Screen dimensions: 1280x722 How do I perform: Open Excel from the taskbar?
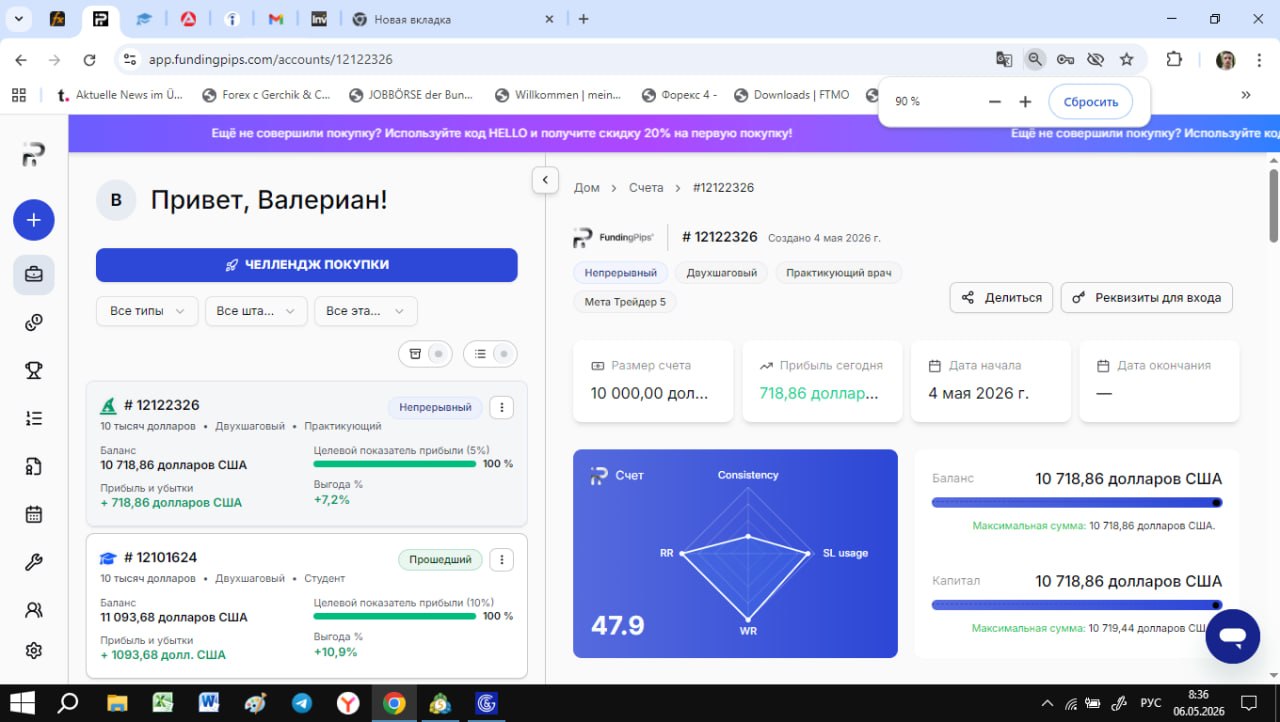[x=163, y=703]
